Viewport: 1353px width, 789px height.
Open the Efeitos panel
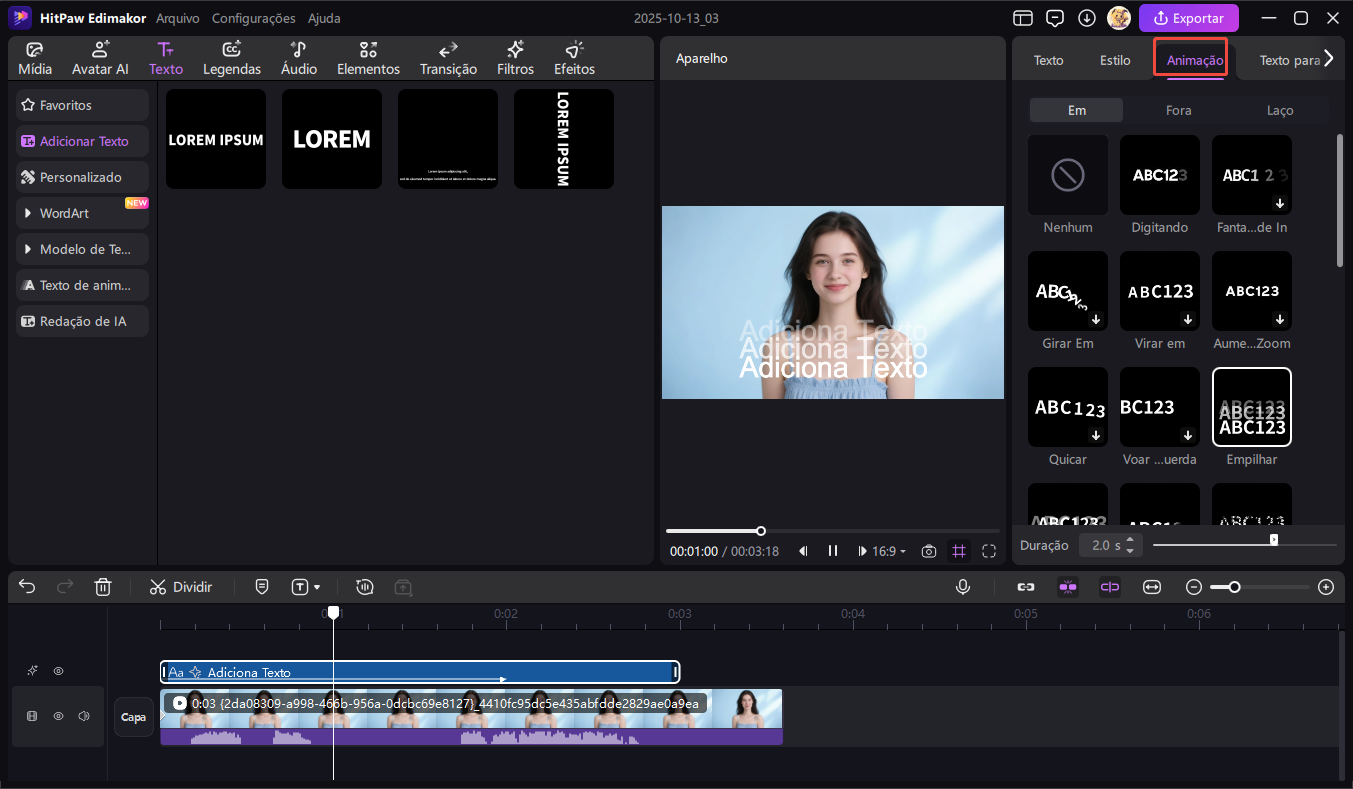pyautogui.click(x=574, y=59)
